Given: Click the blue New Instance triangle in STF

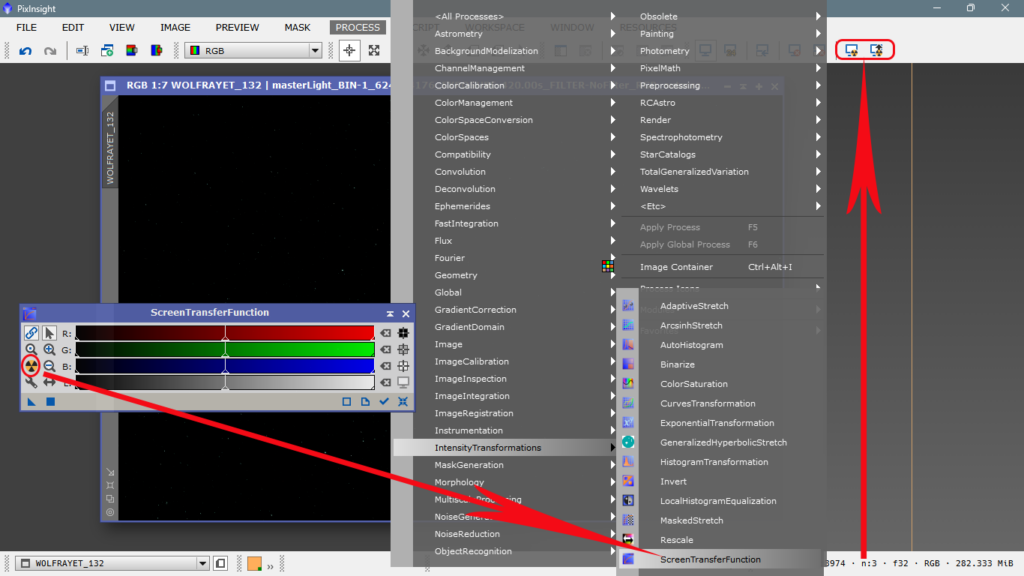Looking at the screenshot, I should pos(31,402).
